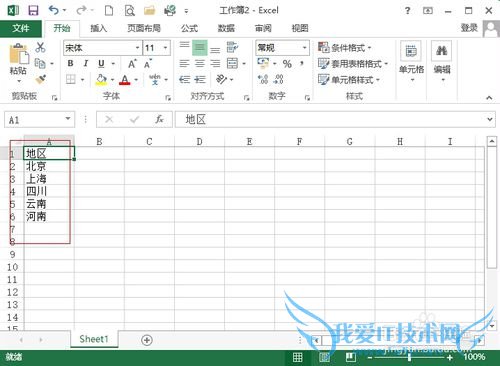Toggle Italic formatting
The width and height of the screenshot is (500, 366).
(86, 63)
